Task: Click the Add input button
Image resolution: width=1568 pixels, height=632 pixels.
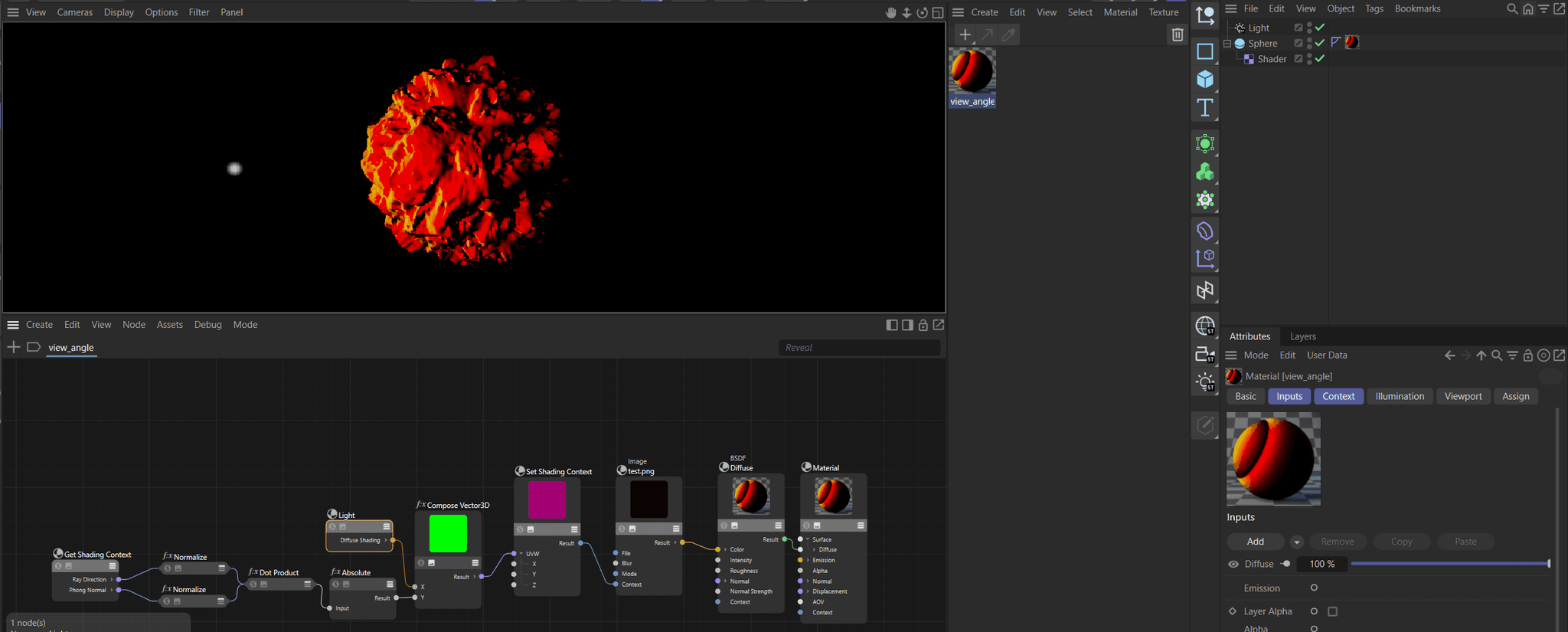Action: 1256,542
